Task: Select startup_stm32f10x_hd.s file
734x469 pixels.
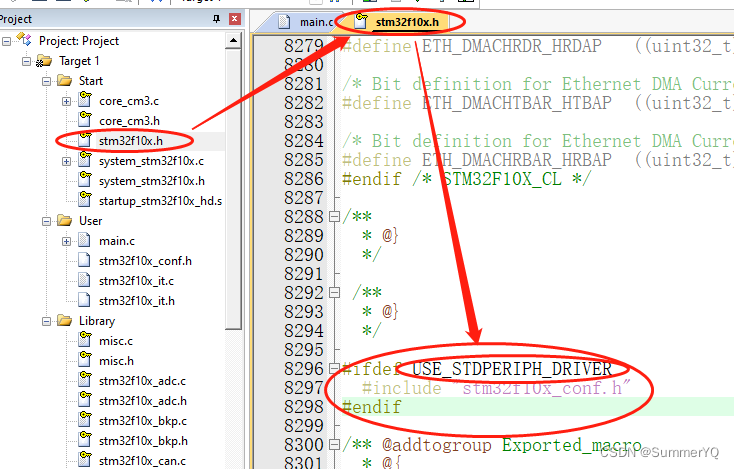Action: coord(160,201)
